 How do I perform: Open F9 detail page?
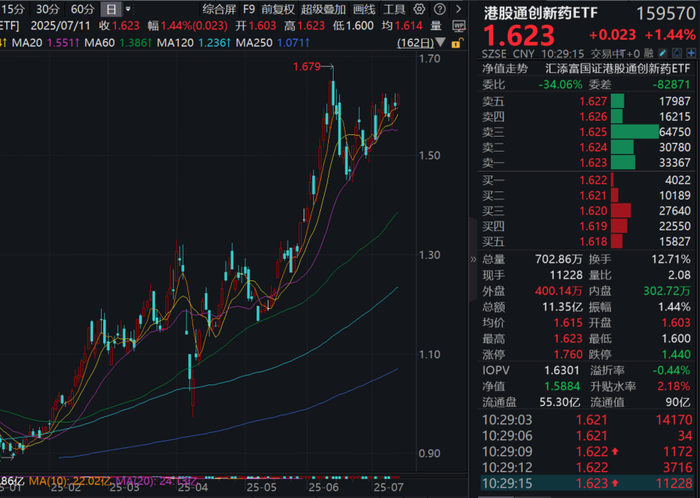pos(249,9)
